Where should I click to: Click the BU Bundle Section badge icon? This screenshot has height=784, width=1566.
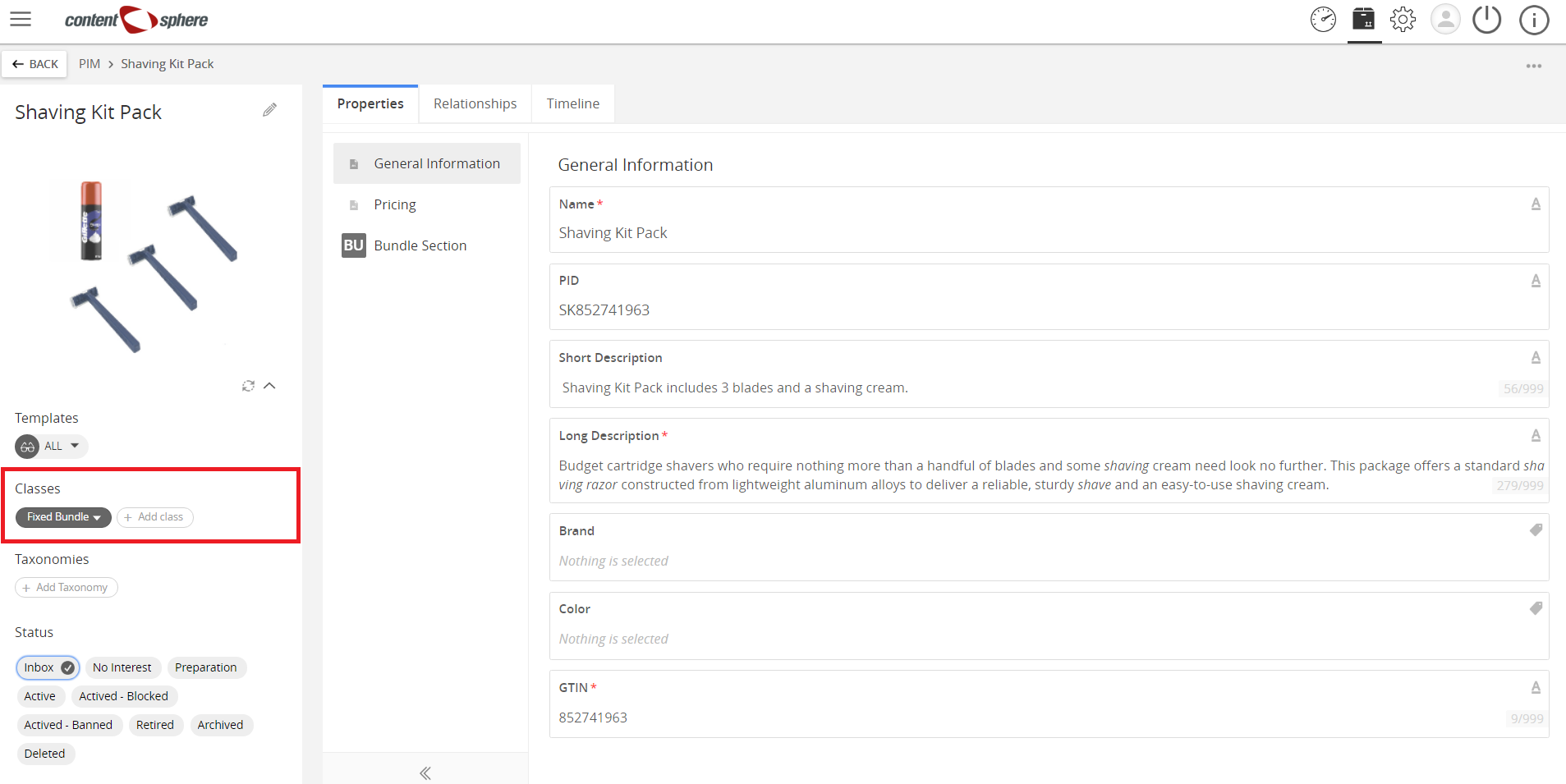pos(354,245)
